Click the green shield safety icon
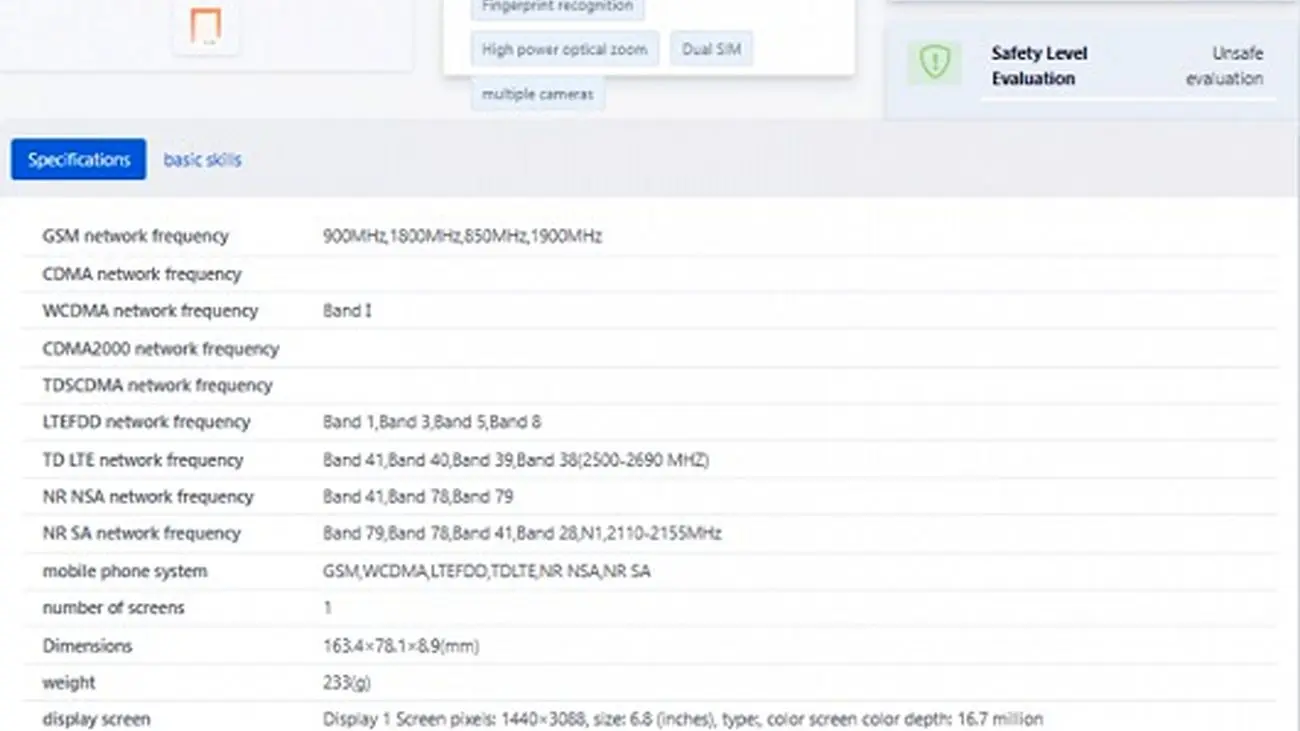 point(934,63)
